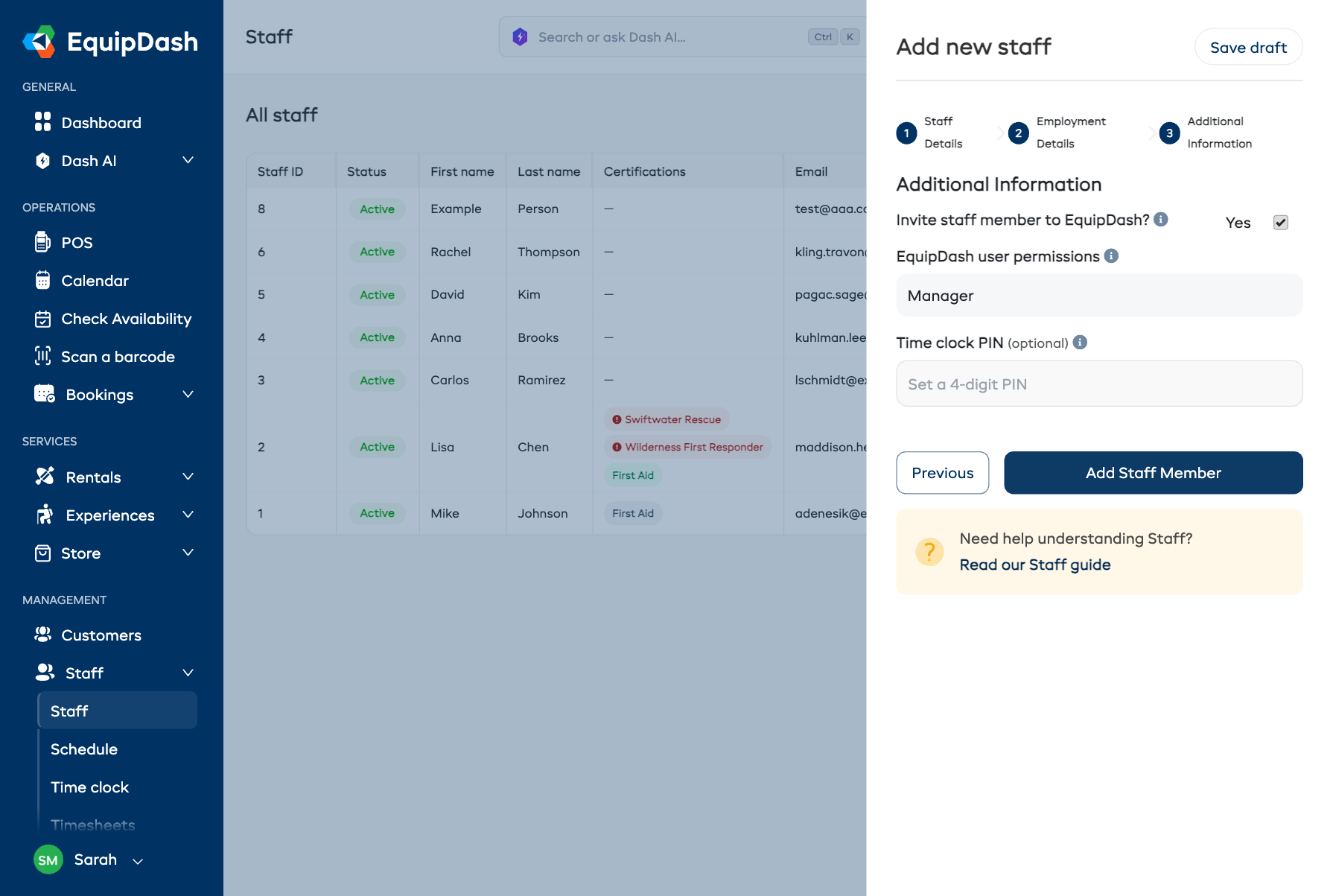Click the Email column header
The image size is (1333, 896).
tap(811, 171)
